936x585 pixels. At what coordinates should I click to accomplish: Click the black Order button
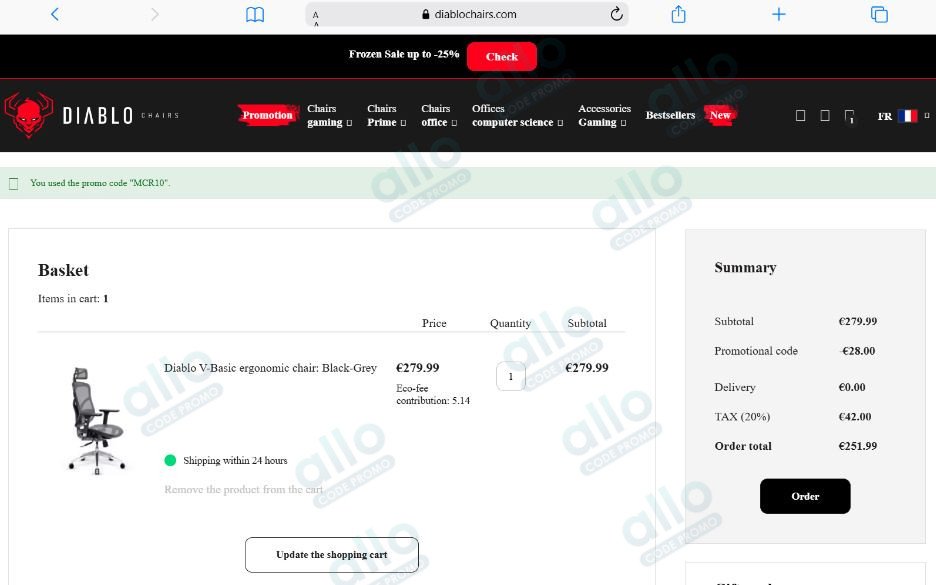click(x=805, y=496)
